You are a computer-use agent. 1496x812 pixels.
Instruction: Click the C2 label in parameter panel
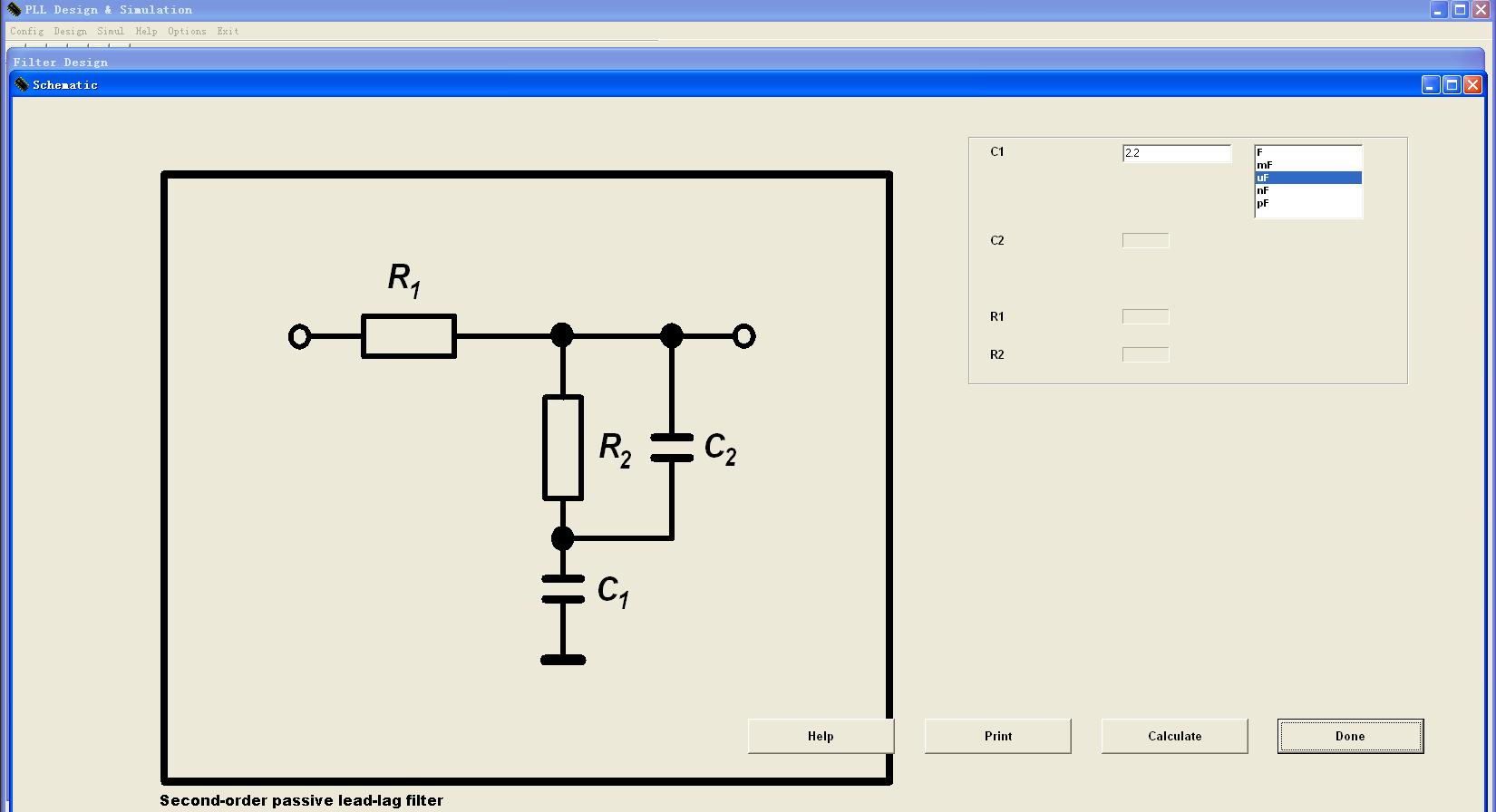[x=996, y=240]
